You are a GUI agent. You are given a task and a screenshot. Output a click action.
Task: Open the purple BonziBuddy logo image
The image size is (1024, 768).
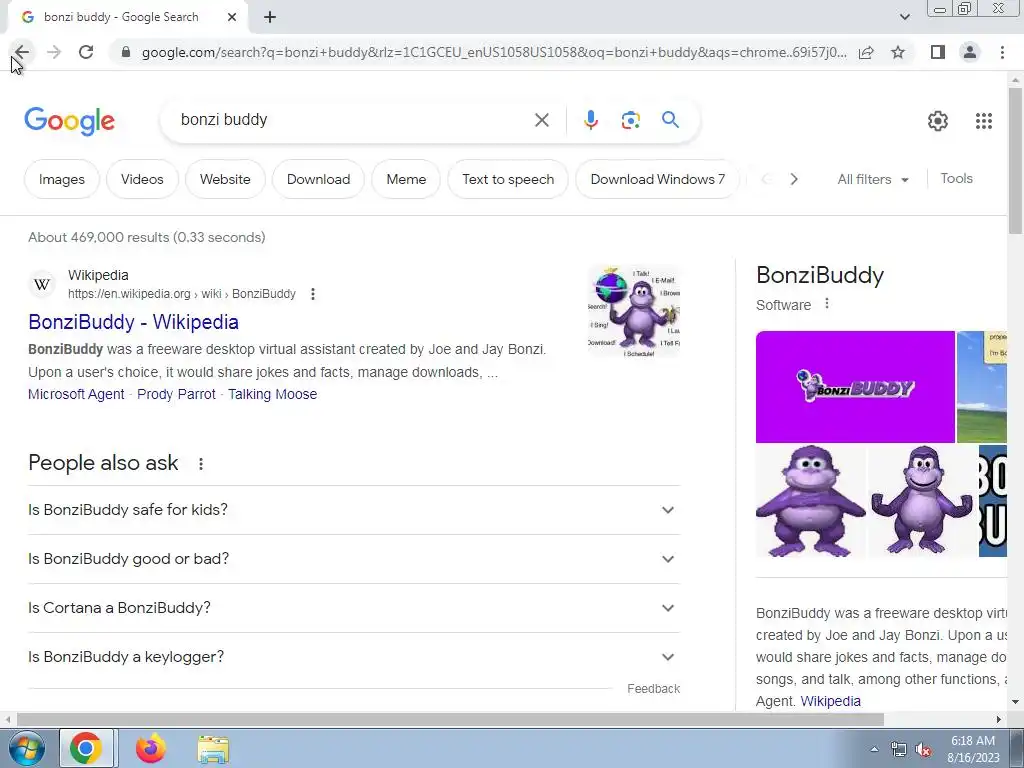pyautogui.click(x=855, y=387)
